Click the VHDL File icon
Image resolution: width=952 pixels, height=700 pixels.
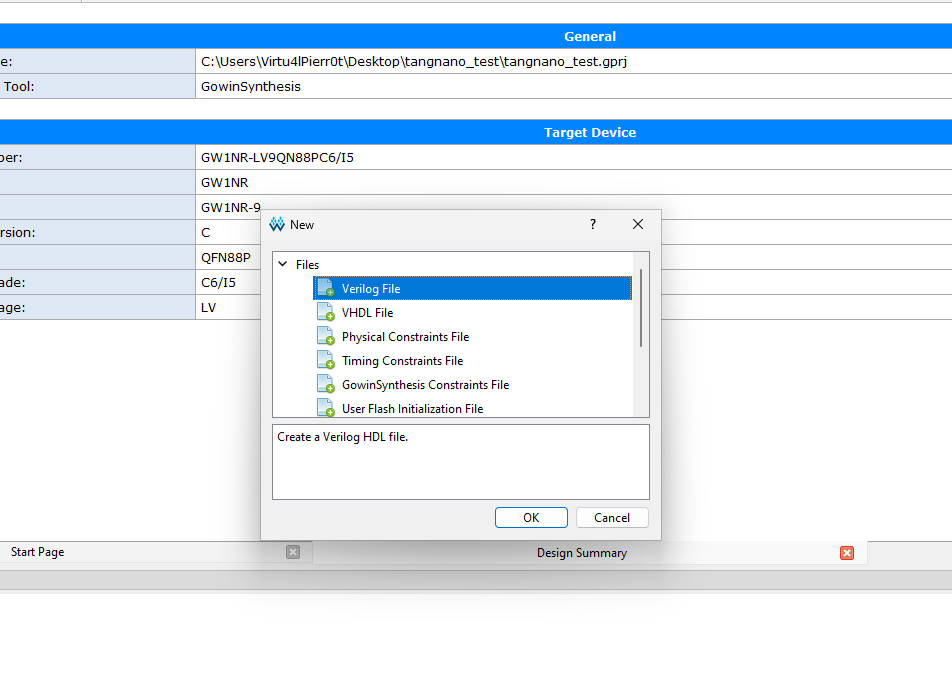(325, 312)
